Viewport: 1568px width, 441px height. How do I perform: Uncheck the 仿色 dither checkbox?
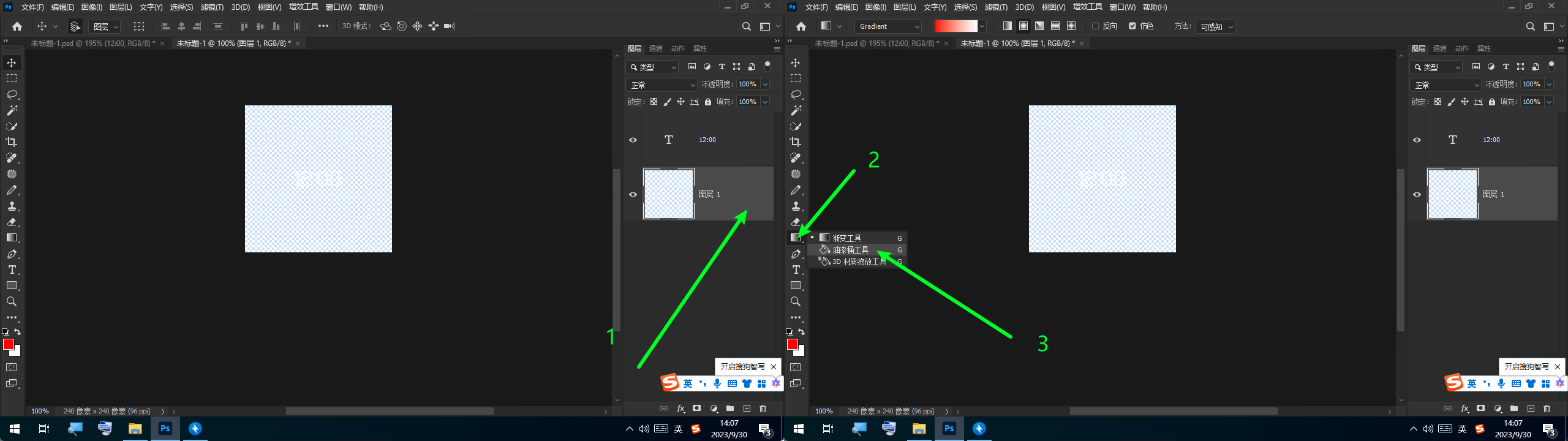(1133, 26)
